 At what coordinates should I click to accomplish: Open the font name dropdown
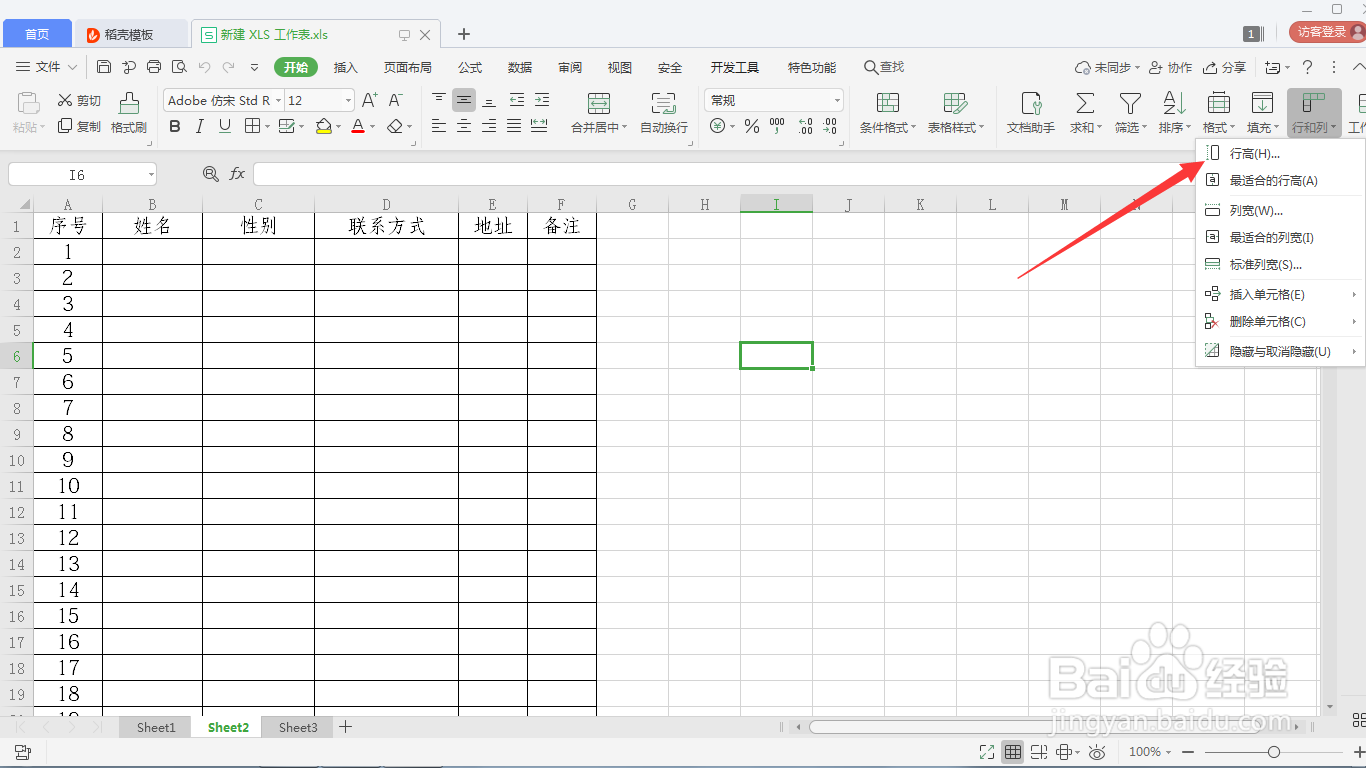[x=278, y=100]
